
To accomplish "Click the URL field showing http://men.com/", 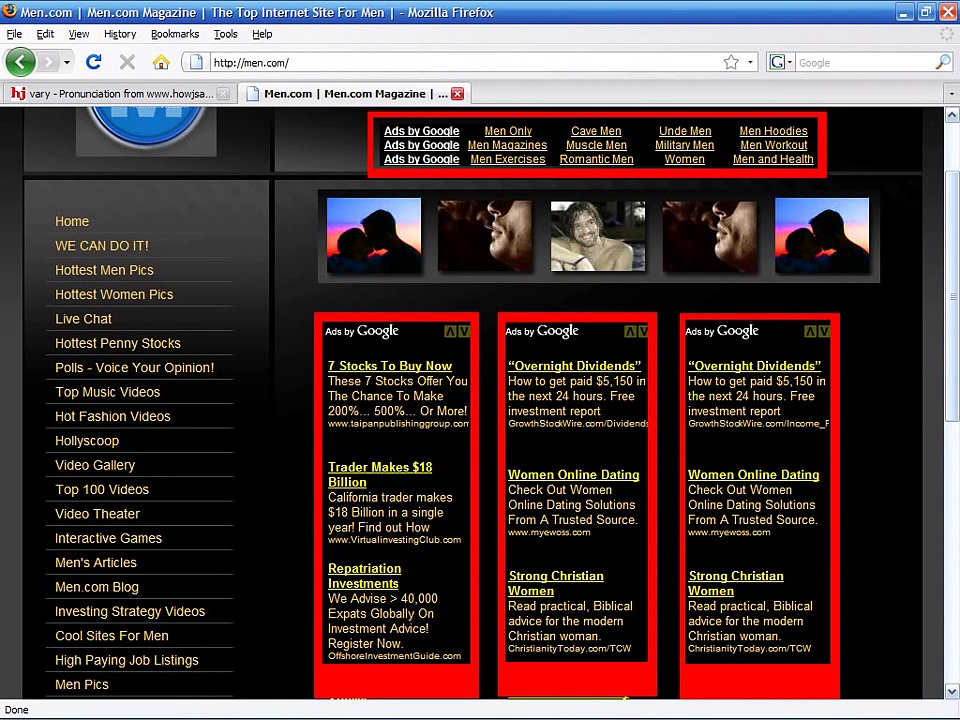I will (x=465, y=62).
